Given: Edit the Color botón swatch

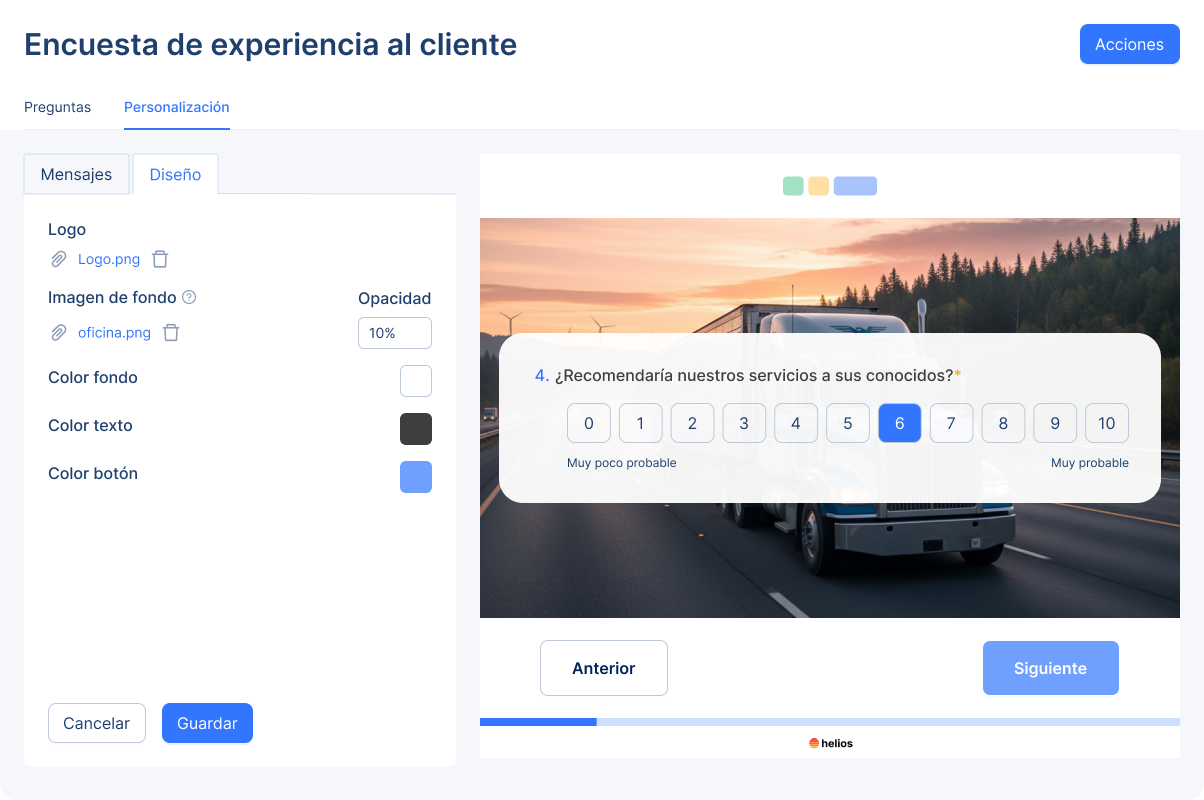Looking at the screenshot, I should pyautogui.click(x=415, y=477).
